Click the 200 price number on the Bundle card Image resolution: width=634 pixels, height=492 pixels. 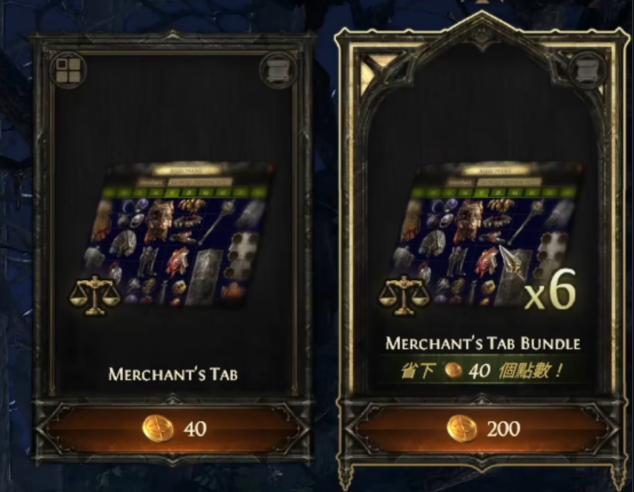click(x=503, y=429)
